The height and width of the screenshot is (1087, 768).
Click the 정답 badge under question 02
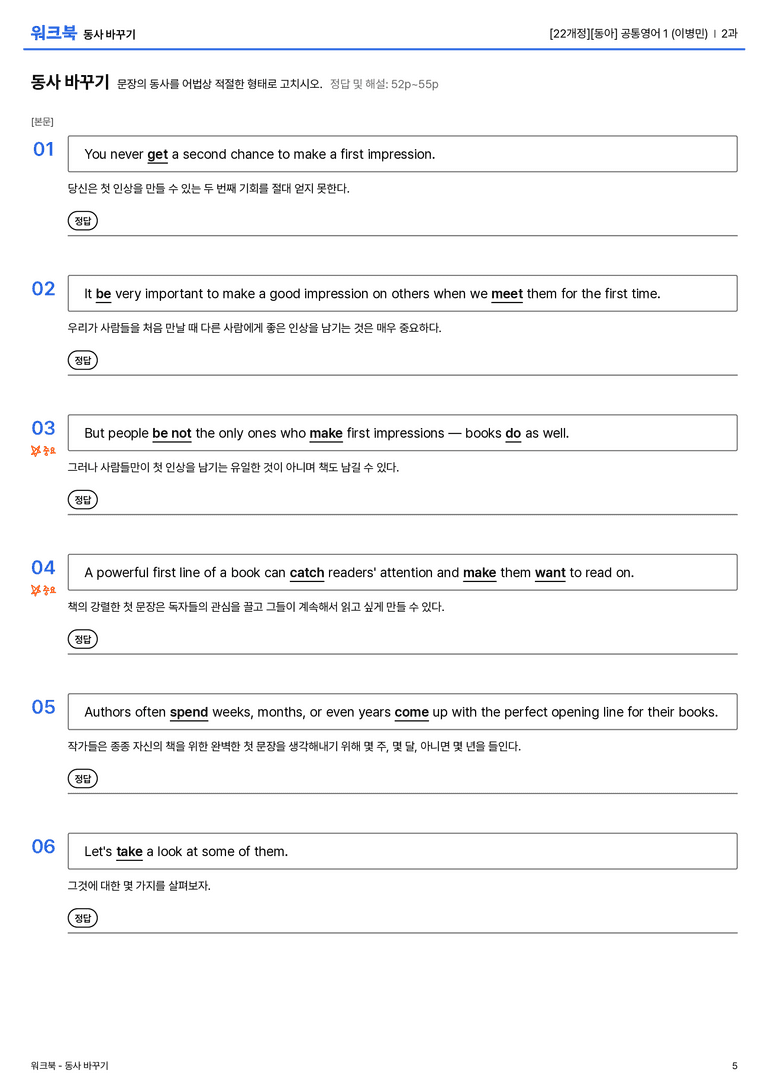coord(82,360)
